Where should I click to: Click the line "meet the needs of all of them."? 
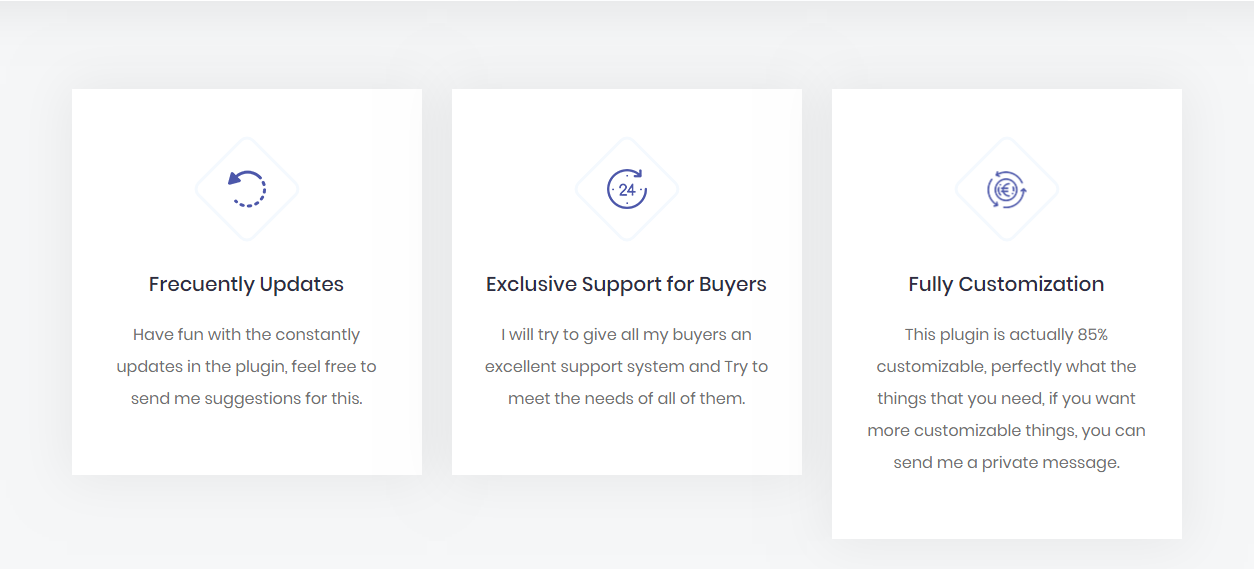[x=626, y=398]
